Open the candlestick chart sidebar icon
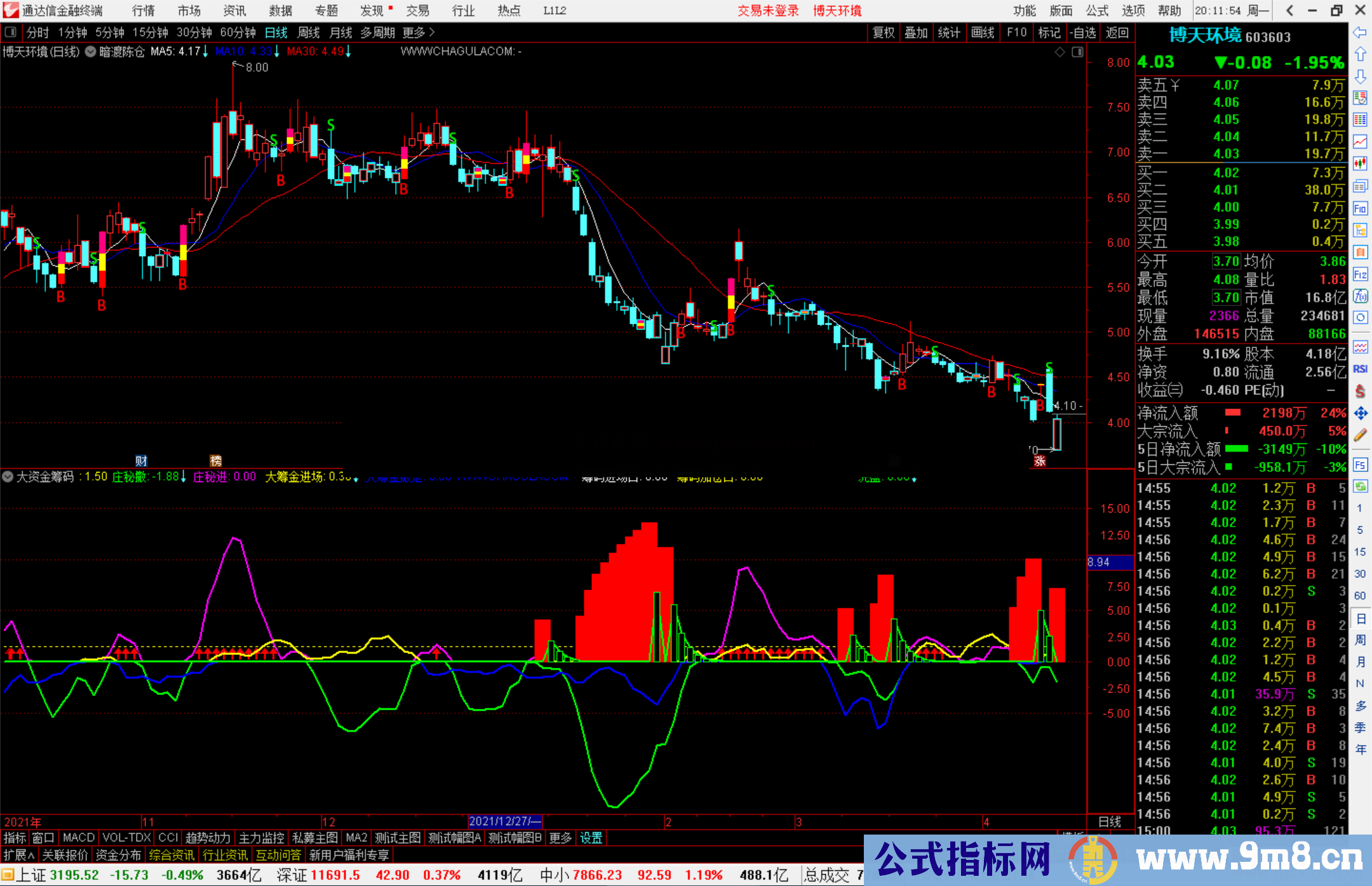Screen dimensions: 1372x886 (x=1360, y=164)
